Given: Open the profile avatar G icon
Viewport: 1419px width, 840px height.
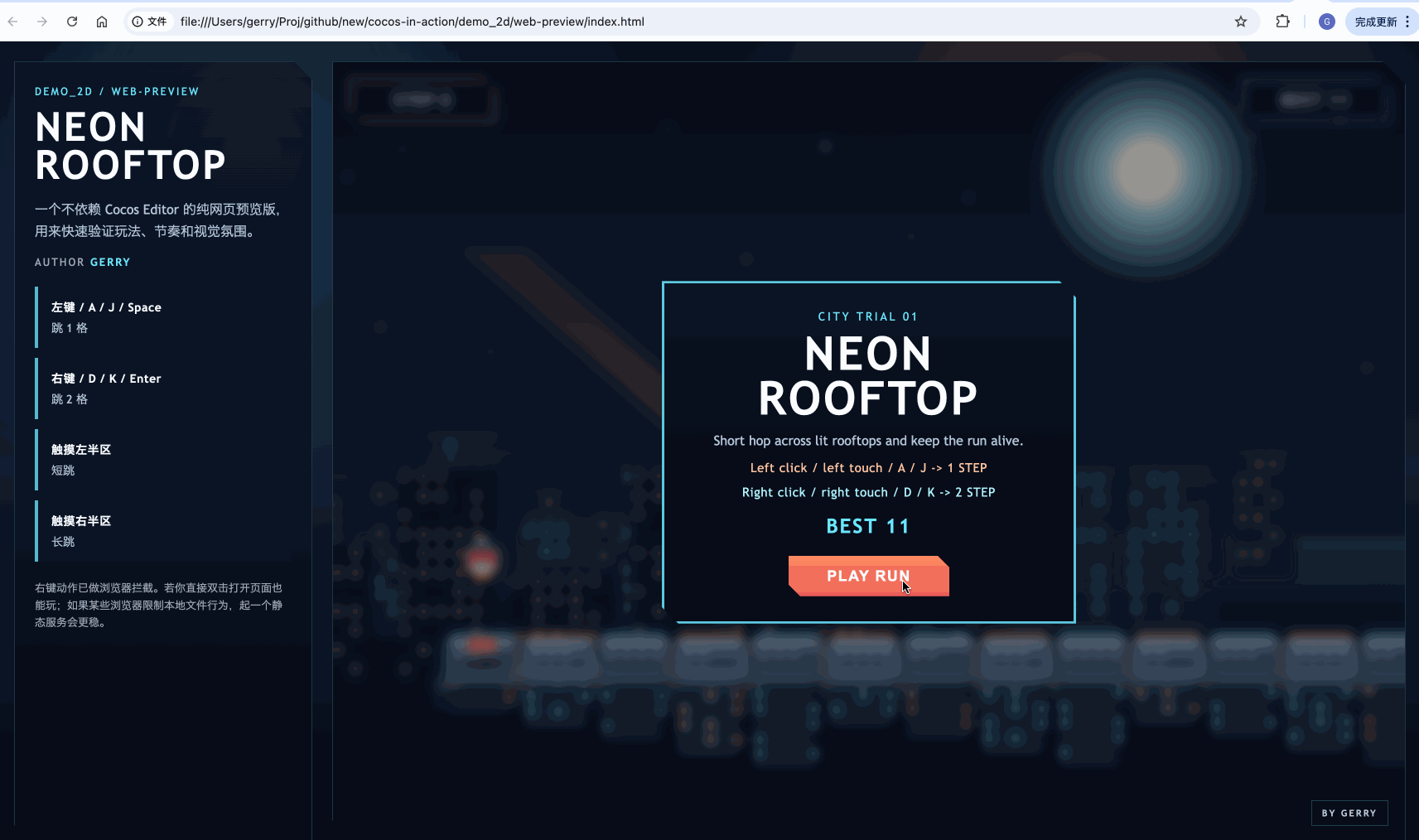Looking at the screenshot, I should tap(1326, 22).
